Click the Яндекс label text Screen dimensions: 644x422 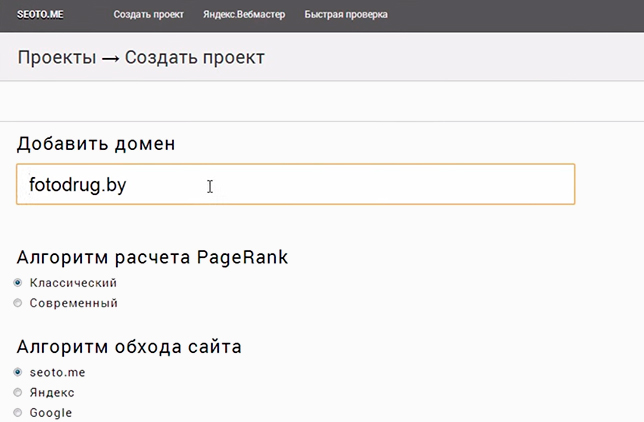tap(52, 393)
